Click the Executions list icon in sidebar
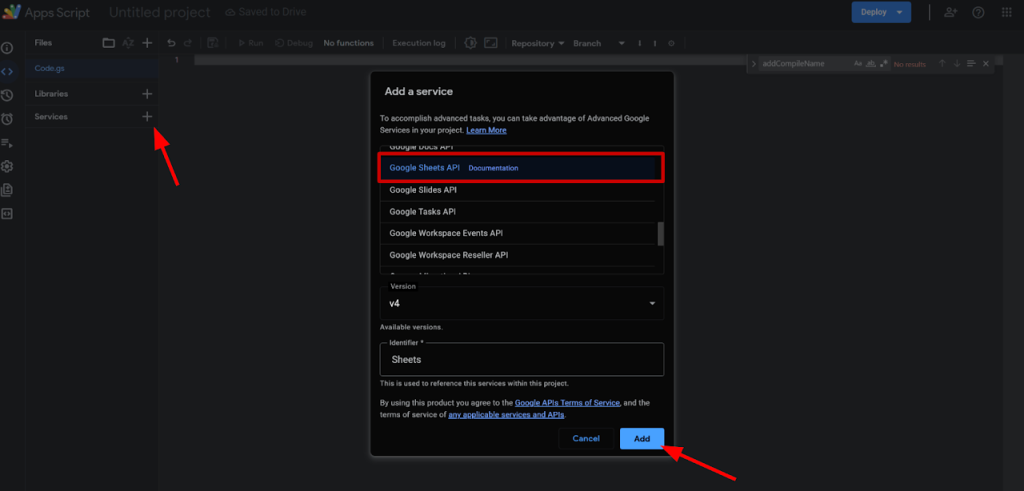This screenshot has width=1024, height=491. pyautogui.click(x=7, y=143)
